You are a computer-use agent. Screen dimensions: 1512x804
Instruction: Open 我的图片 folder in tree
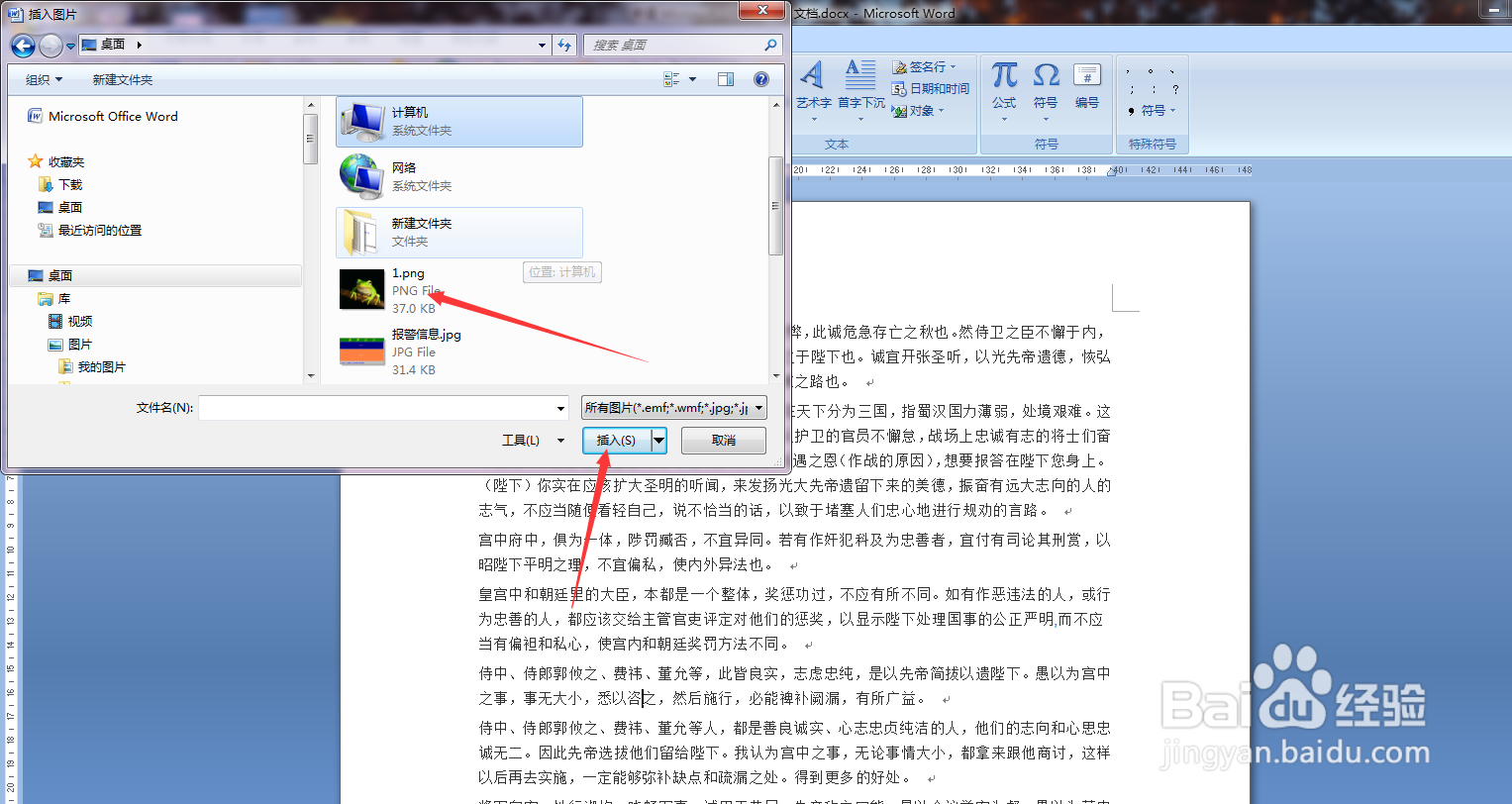(x=92, y=366)
